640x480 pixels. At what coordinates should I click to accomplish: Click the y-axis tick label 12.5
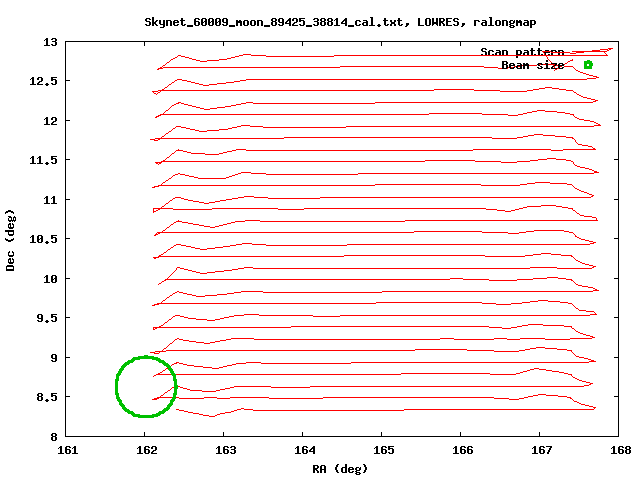(43, 81)
